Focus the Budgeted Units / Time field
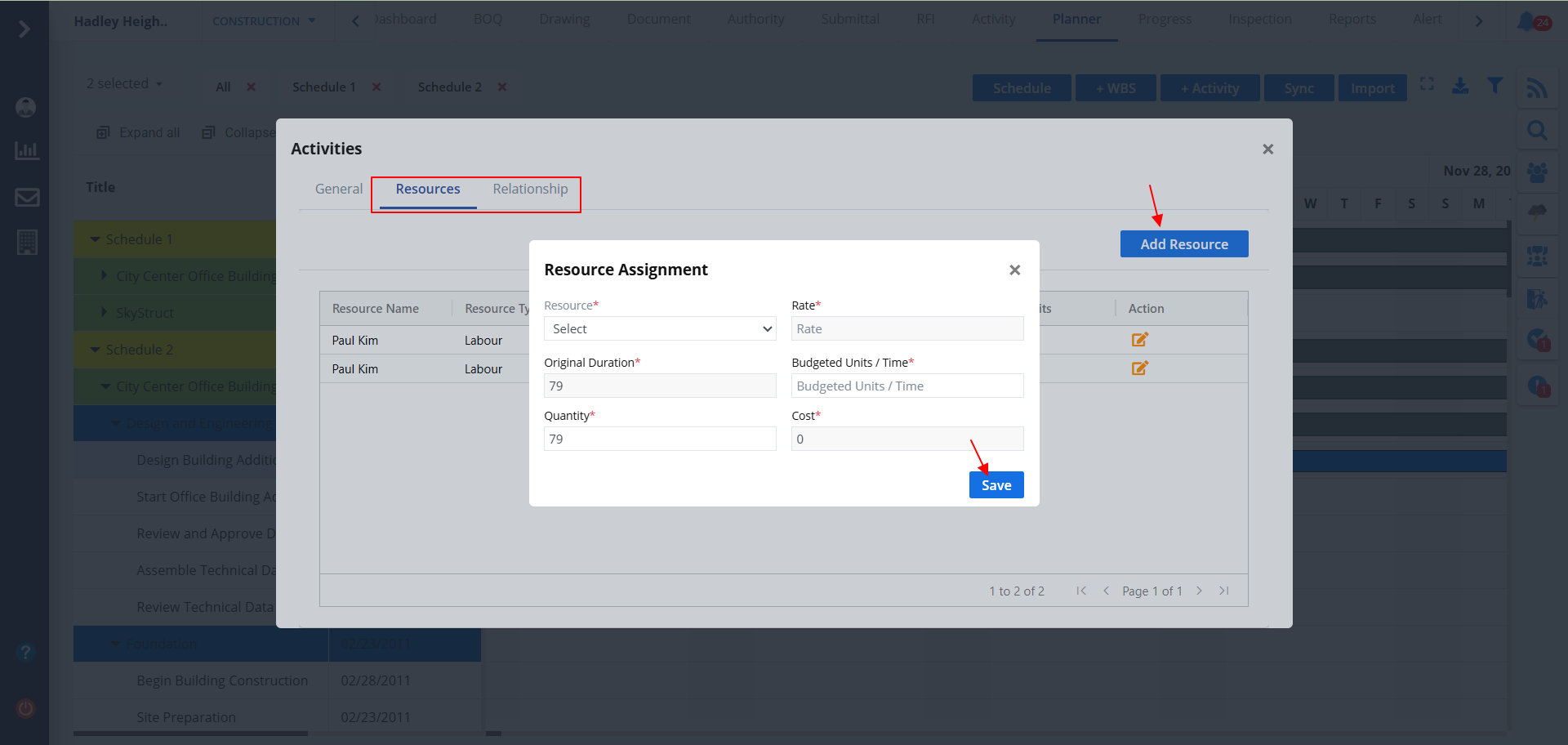 [x=906, y=386]
